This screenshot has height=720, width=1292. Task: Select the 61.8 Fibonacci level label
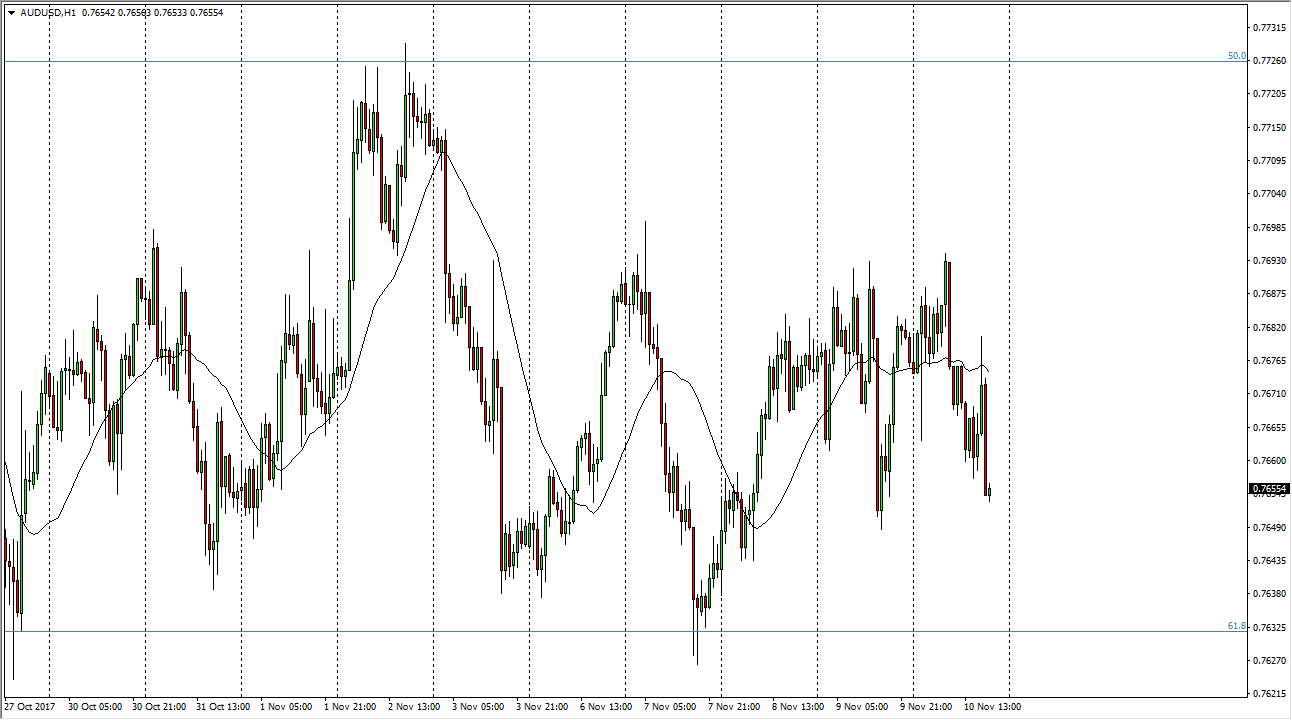point(1237,626)
